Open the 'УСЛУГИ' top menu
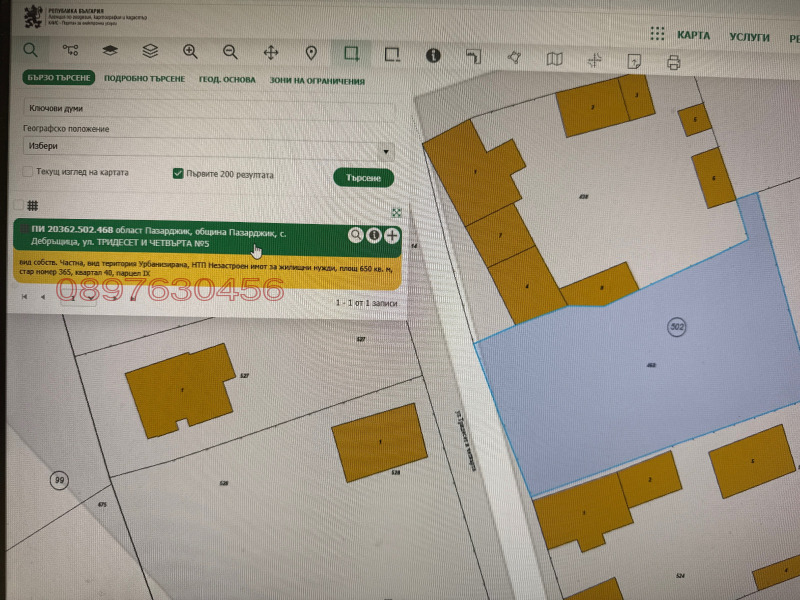 [749, 36]
